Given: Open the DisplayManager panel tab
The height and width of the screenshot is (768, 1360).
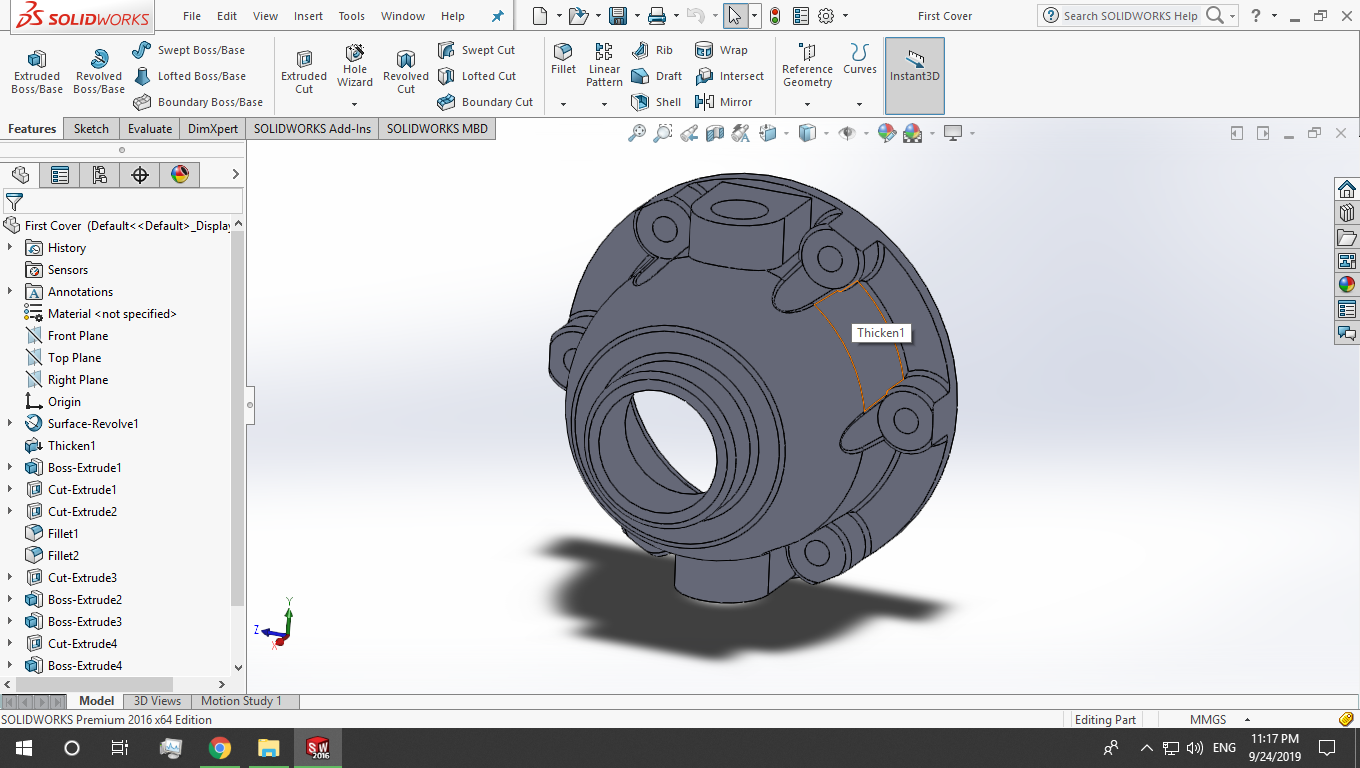Looking at the screenshot, I should [180, 175].
